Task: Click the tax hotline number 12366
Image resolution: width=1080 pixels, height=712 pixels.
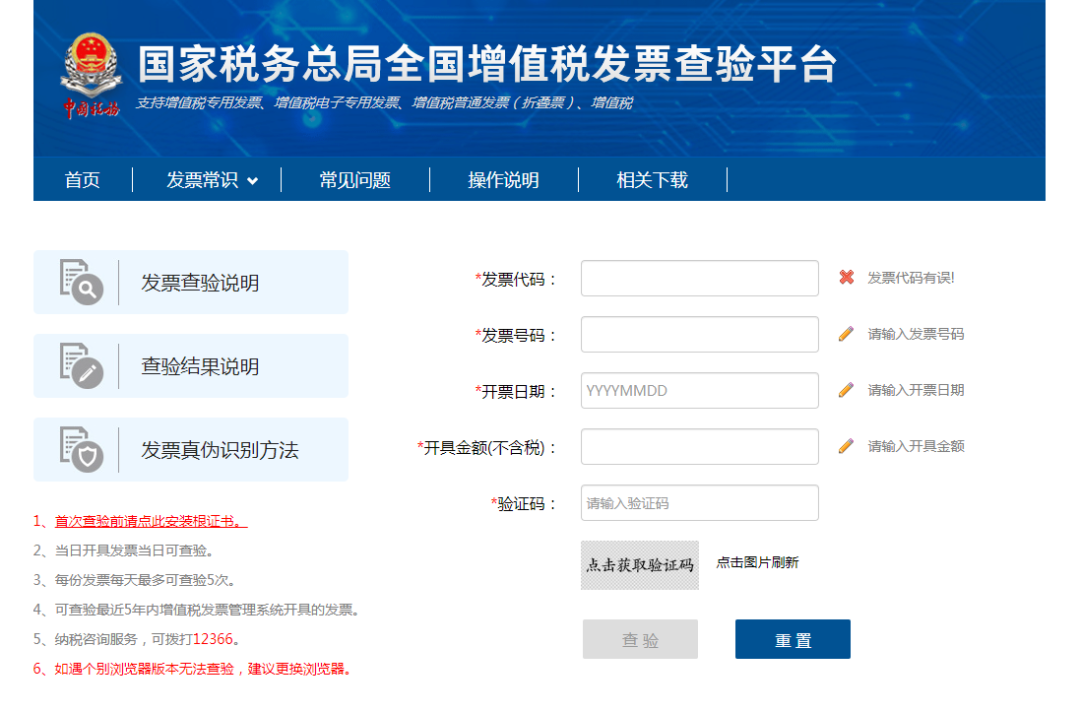Action: tap(213, 639)
